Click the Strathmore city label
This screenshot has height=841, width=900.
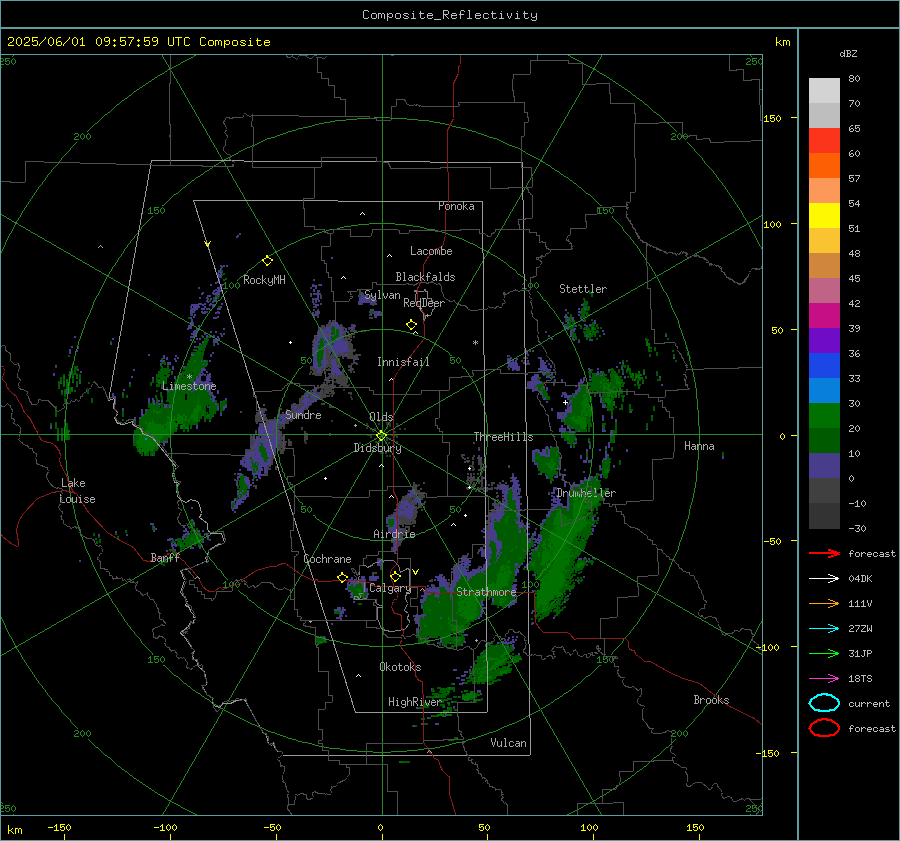(x=486, y=592)
